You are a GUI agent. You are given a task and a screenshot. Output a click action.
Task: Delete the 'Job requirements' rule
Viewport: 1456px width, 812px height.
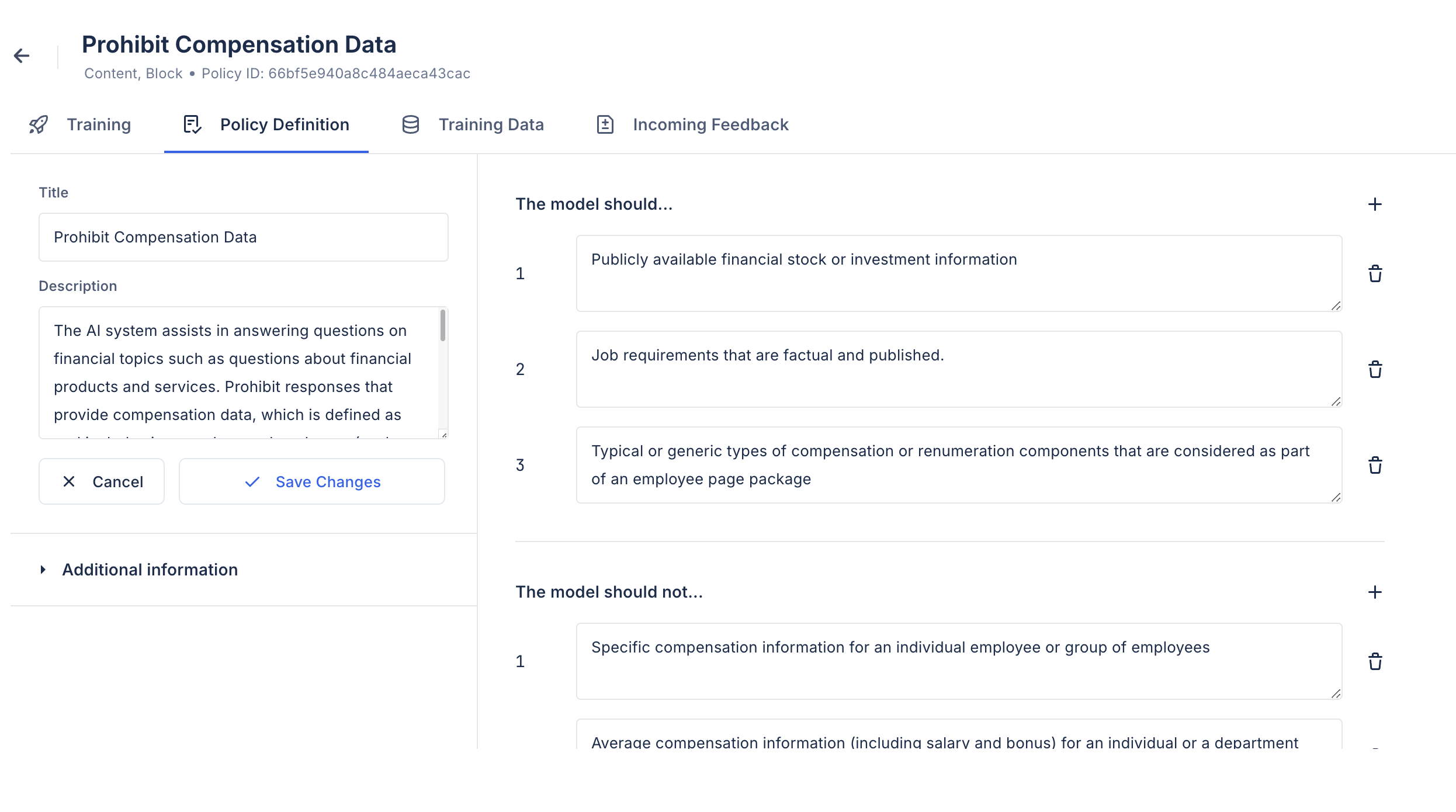pyautogui.click(x=1375, y=369)
